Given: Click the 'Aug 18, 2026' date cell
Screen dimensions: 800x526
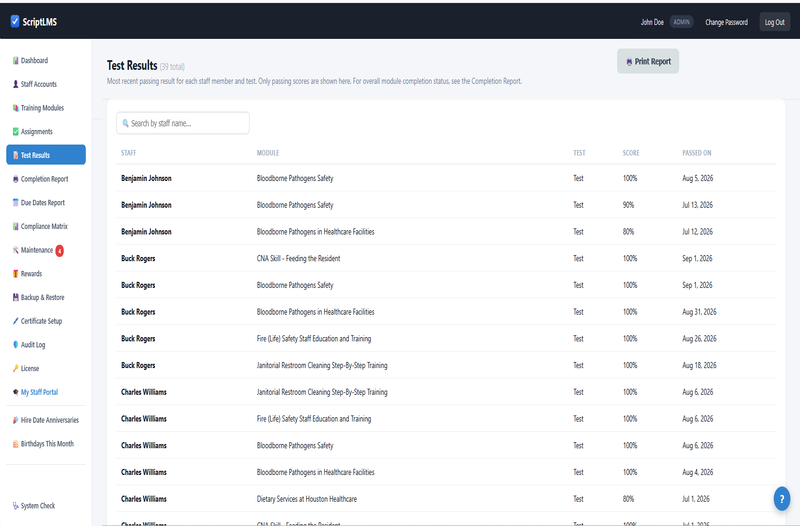Looking at the screenshot, I should 699,365.
